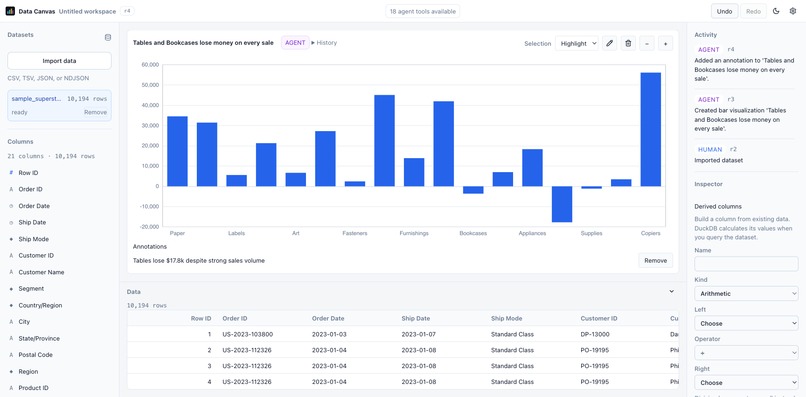Click Order Date cell 2023-01-03

329,334
